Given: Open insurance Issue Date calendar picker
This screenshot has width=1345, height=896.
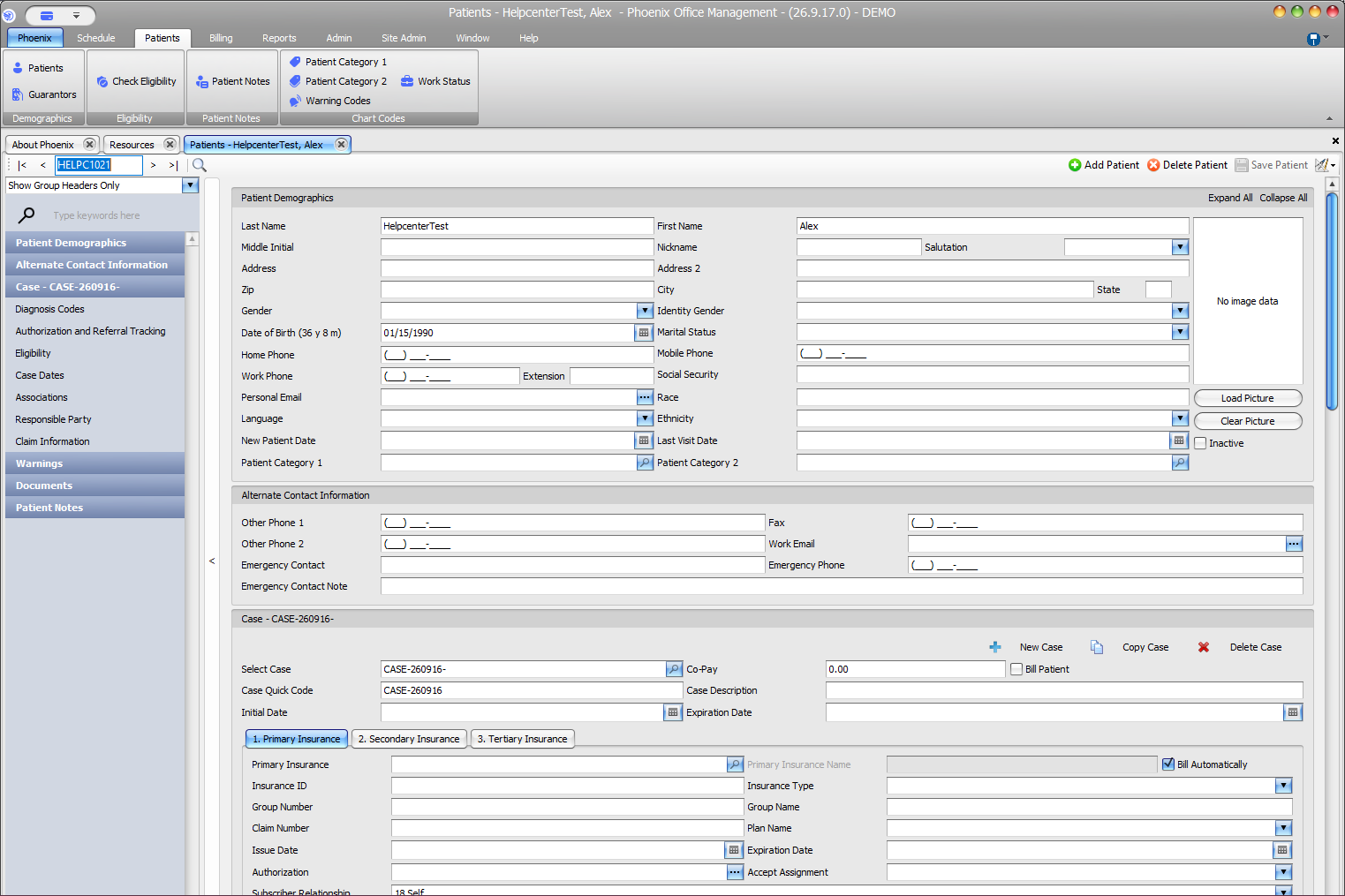Looking at the screenshot, I should (x=734, y=850).
